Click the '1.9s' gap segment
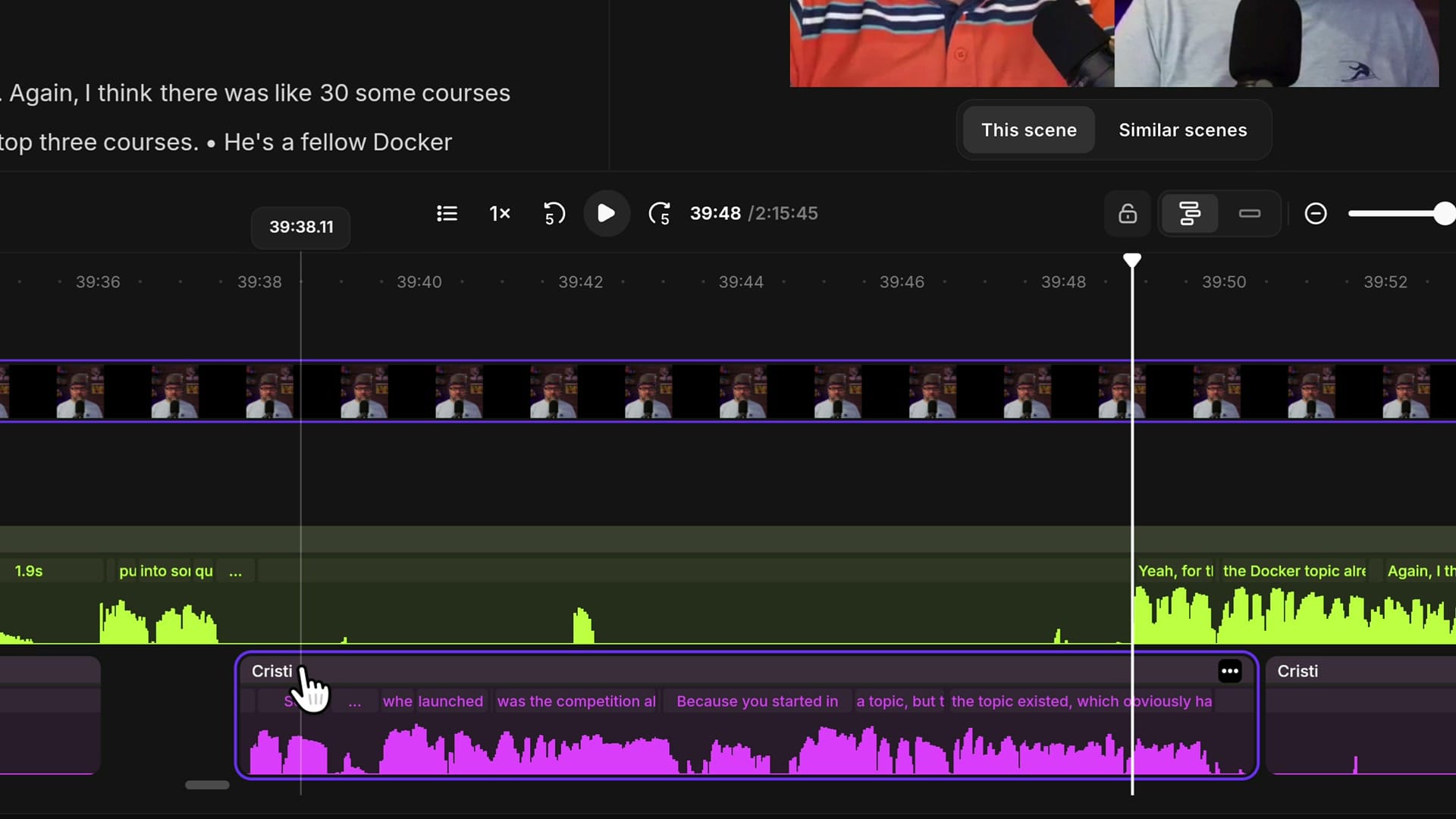Image resolution: width=1456 pixels, height=819 pixels. (x=51, y=571)
